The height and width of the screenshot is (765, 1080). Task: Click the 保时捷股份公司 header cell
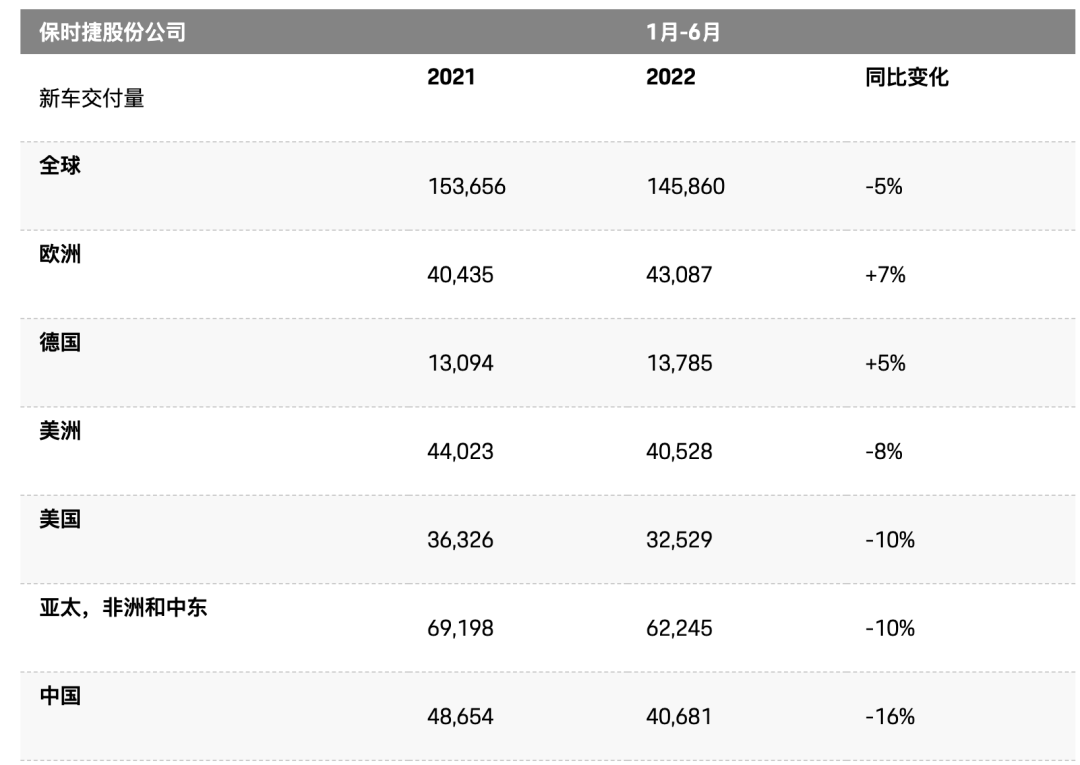112,32
